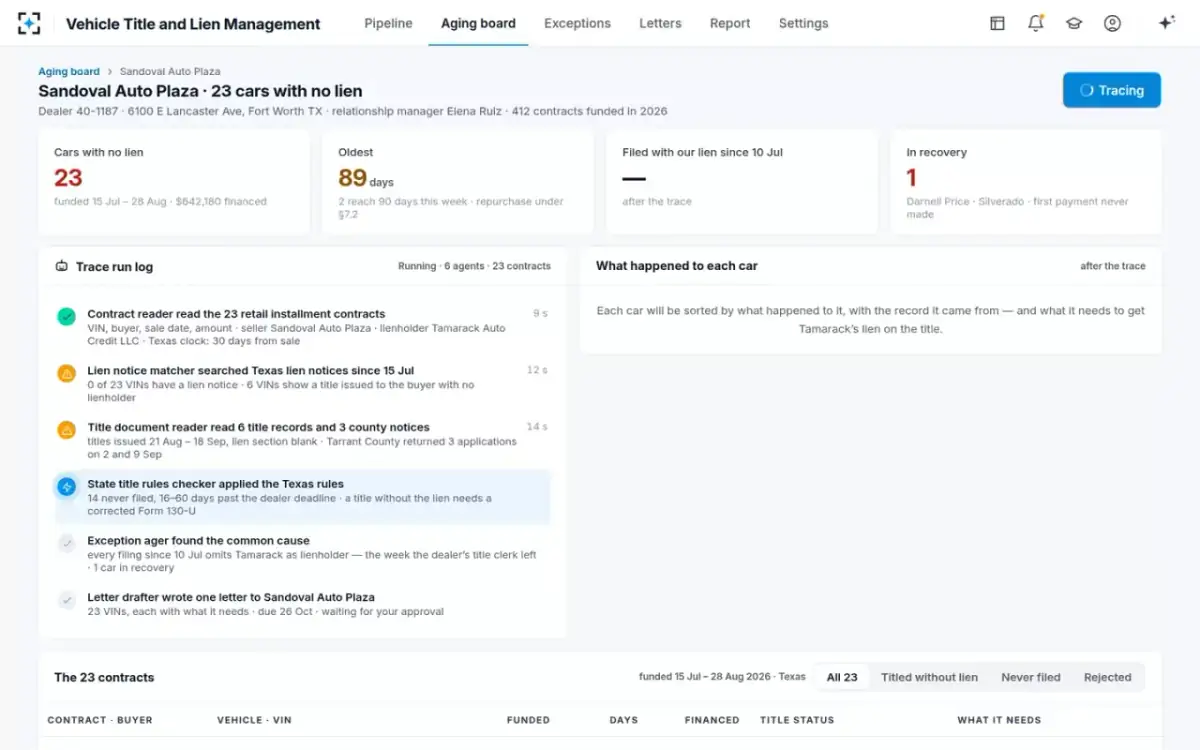Click the TITLE STATUS column header
Viewport: 1200px width, 750px height.
pos(797,720)
